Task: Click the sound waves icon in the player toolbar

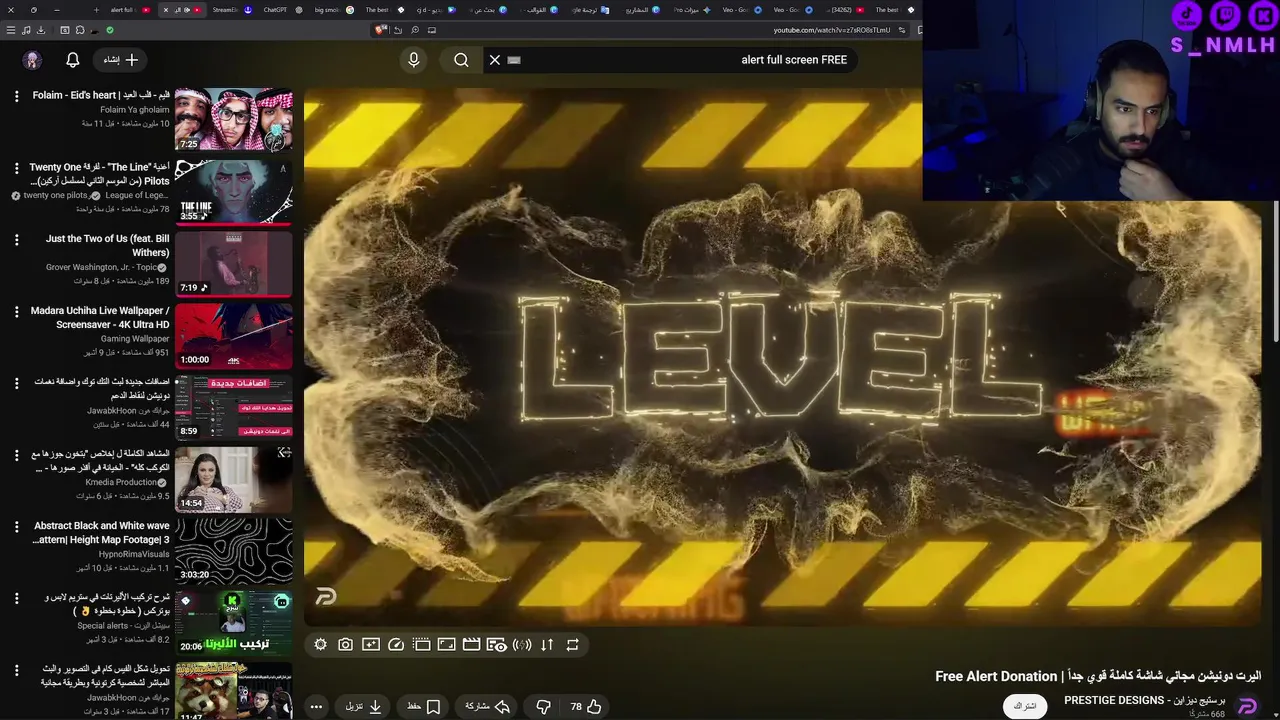Action: click(x=522, y=645)
